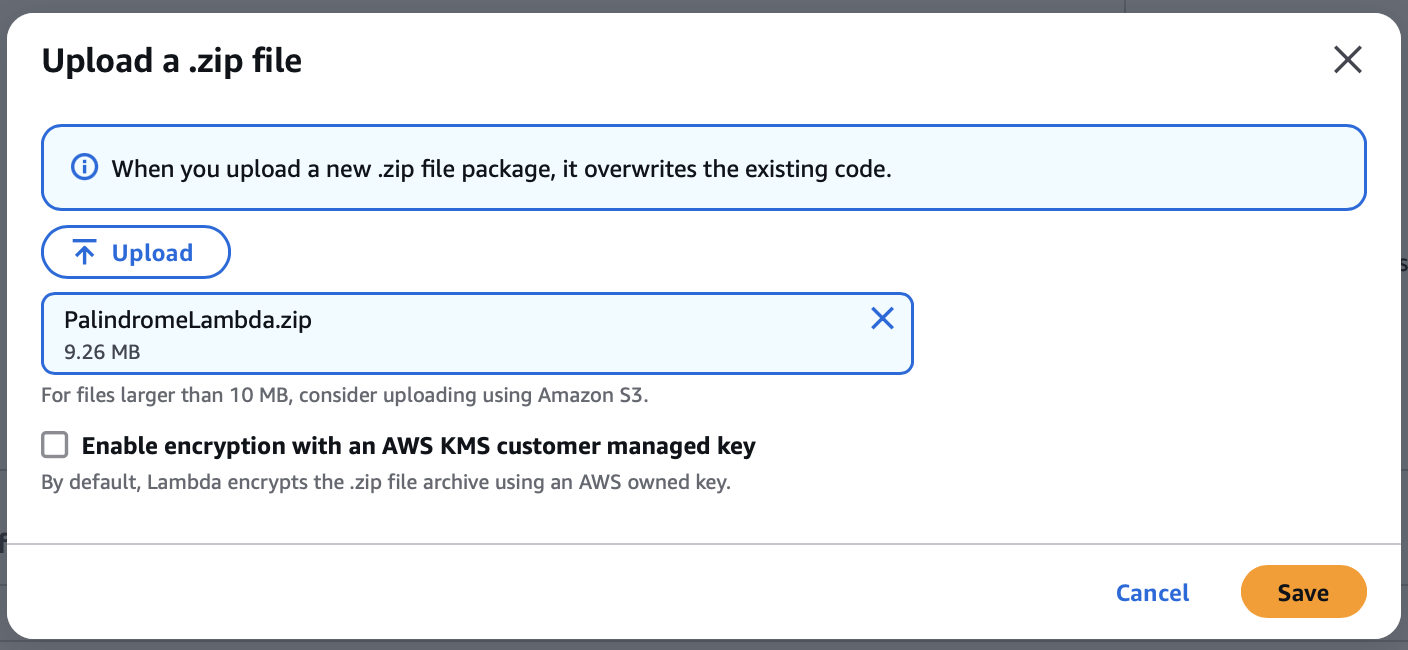The width and height of the screenshot is (1408, 650).
Task: Save the uploaded zip package
Action: 1302,593
